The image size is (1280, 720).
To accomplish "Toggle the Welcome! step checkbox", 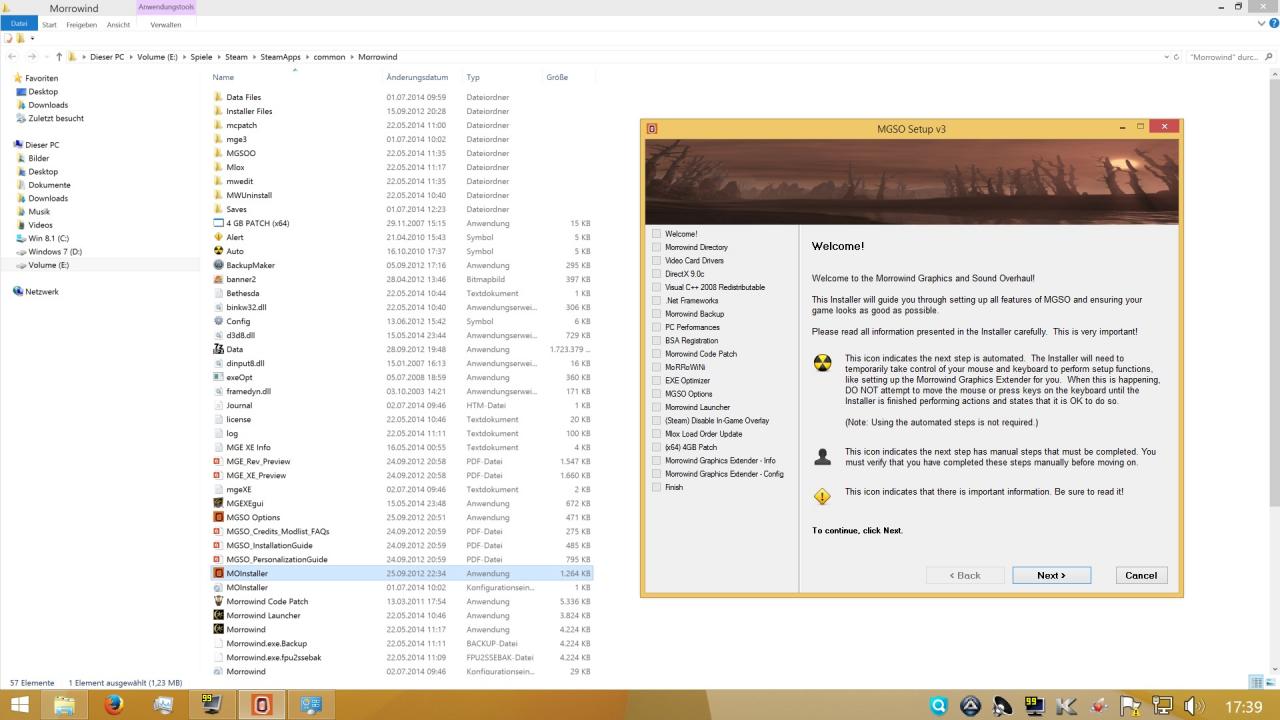I will pos(656,234).
